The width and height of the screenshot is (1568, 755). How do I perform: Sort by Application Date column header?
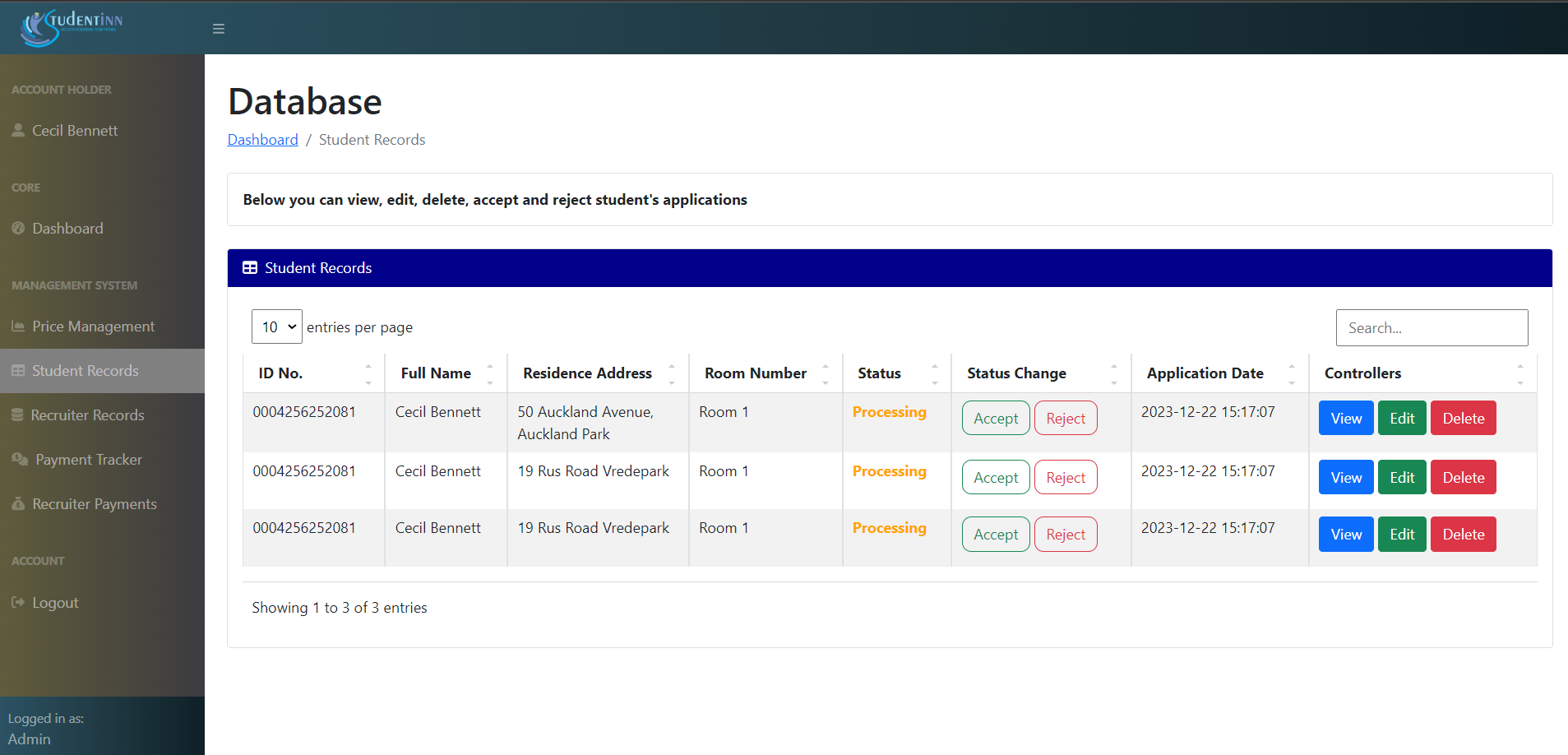click(x=1219, y=373)
